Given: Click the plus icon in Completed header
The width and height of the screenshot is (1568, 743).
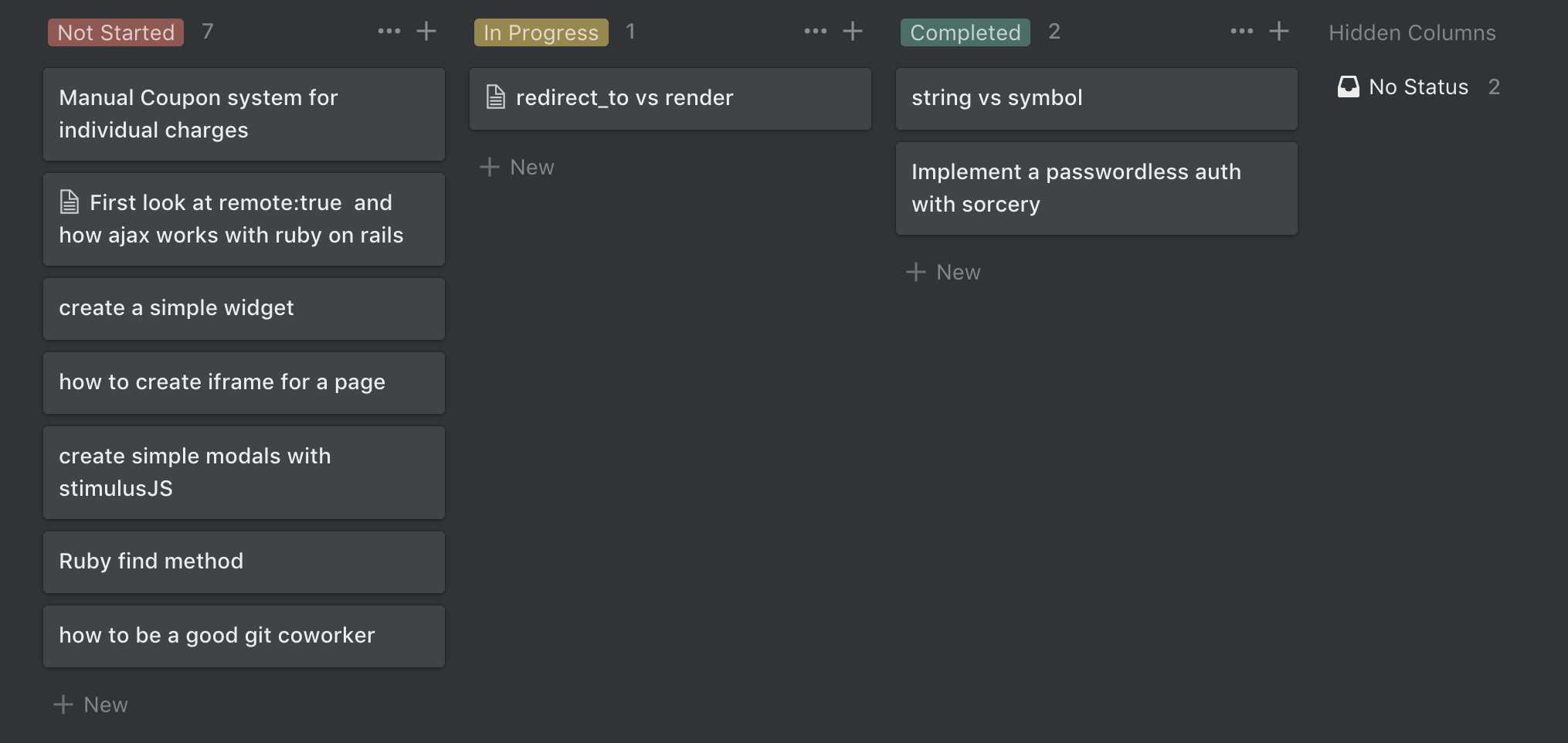Looking at the screenshot, I should pos(1279,32).
